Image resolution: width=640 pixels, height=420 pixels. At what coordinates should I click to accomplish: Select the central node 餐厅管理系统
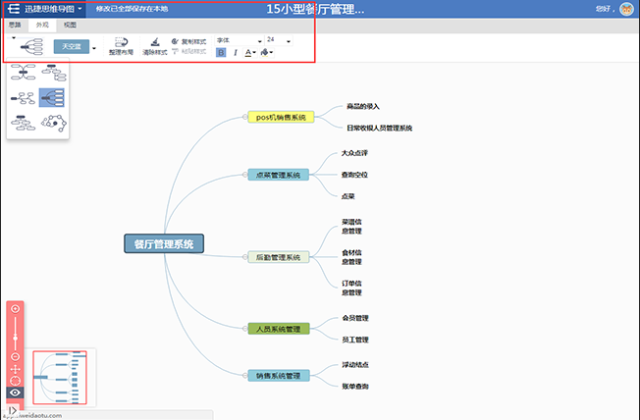click(164, 244)
